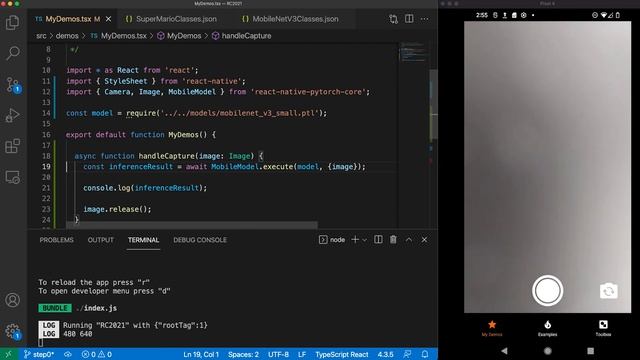
Task: Open the Accounts menu icon
Action: click(x=13, y=300)
